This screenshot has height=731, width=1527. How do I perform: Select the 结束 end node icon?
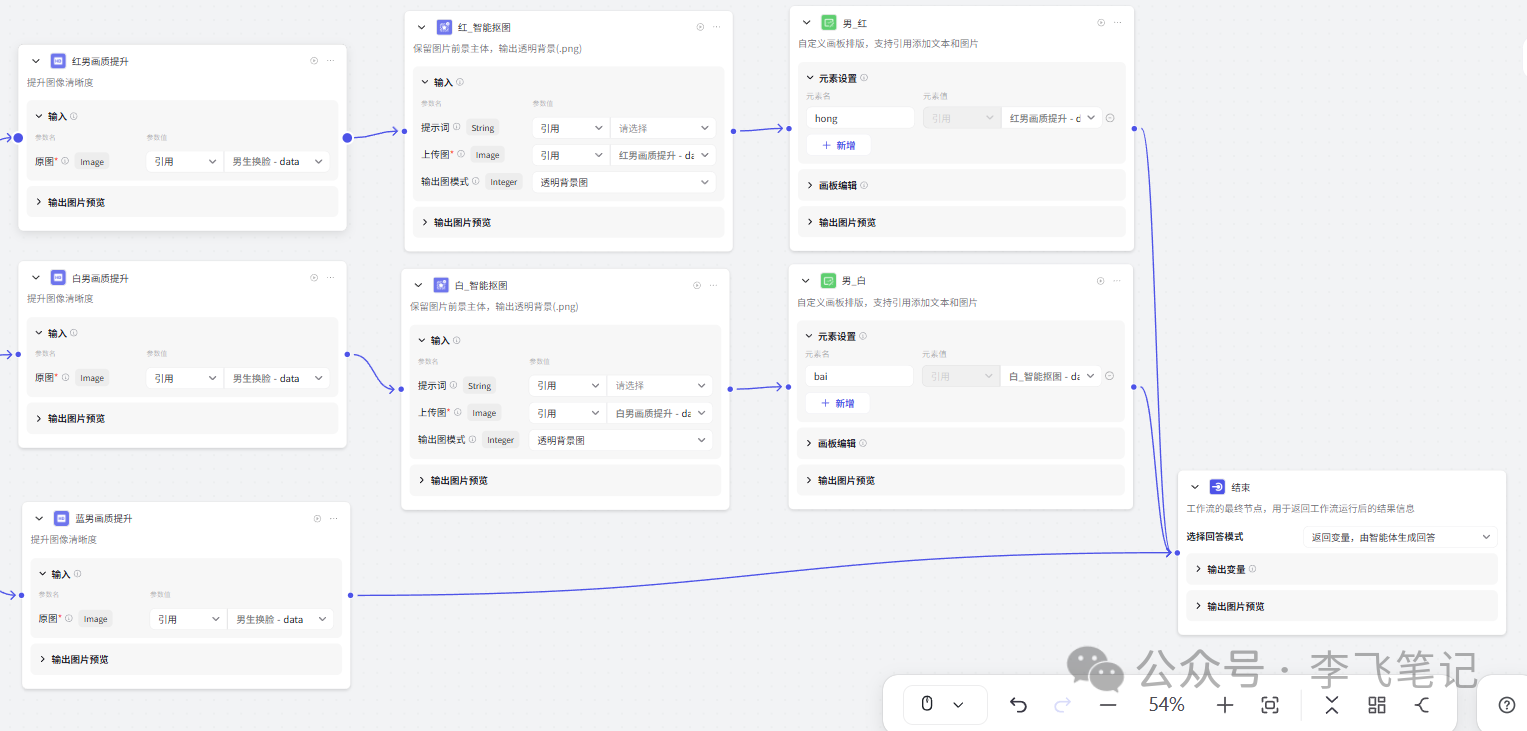(x=1217, y=487)
